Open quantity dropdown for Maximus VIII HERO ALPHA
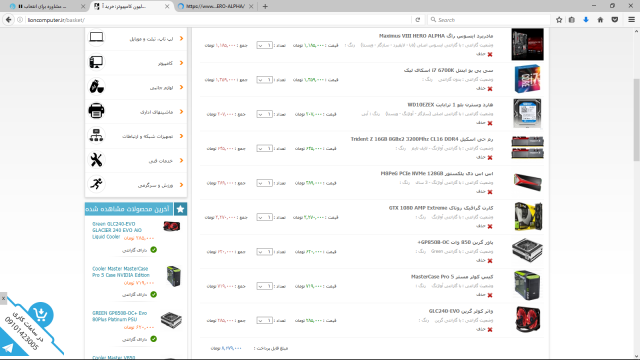Viewport: 640px width, 360px height. pyautogui.click(x=264, y=45)
